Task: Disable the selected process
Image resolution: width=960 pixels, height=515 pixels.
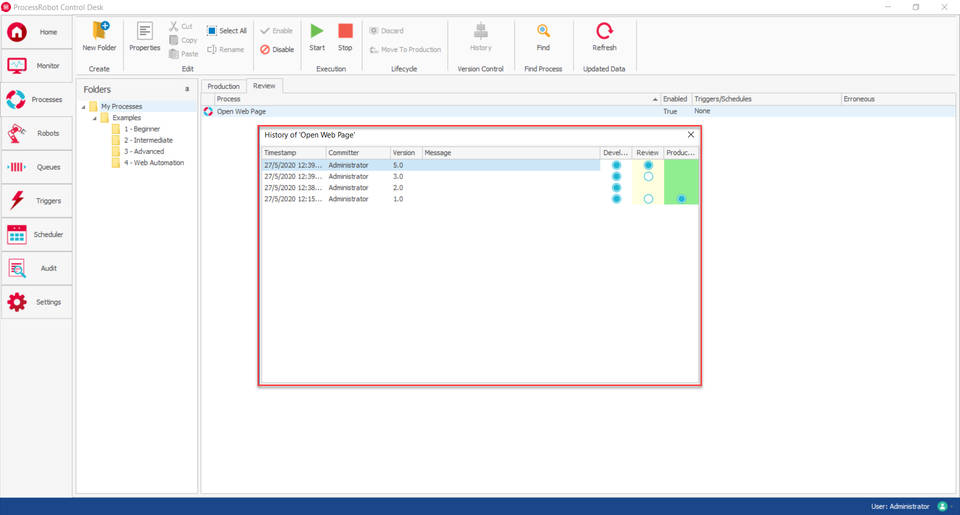Action: point(277,50)
